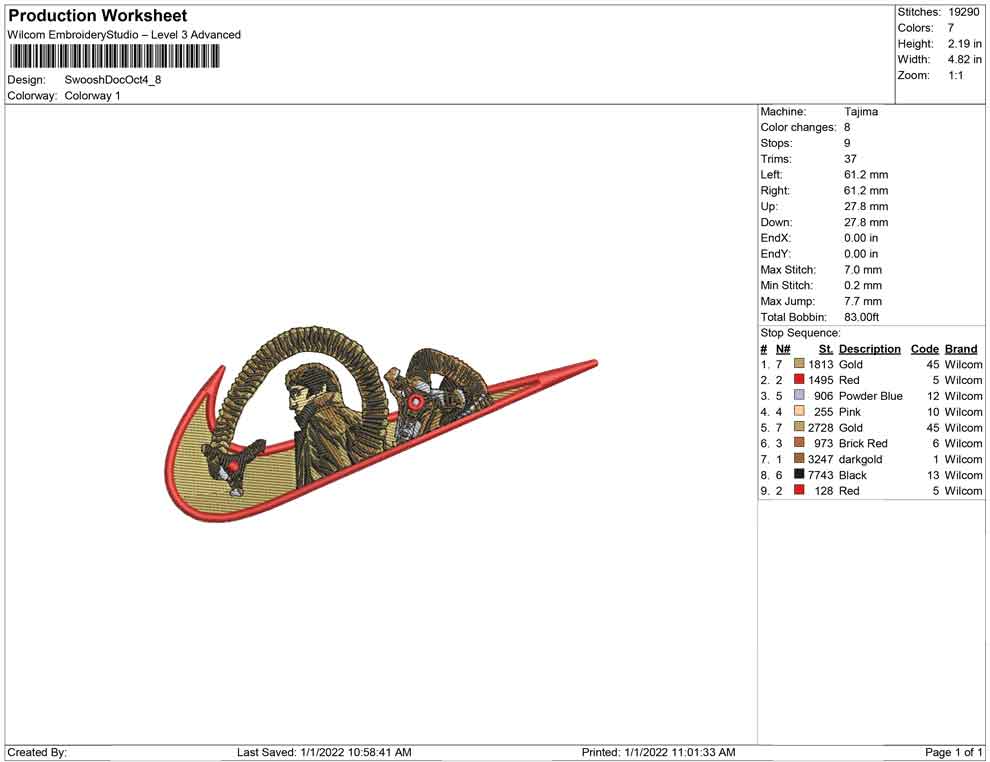Click the Colors value '7'
990x762 pixels.
(x=950, y=28)
